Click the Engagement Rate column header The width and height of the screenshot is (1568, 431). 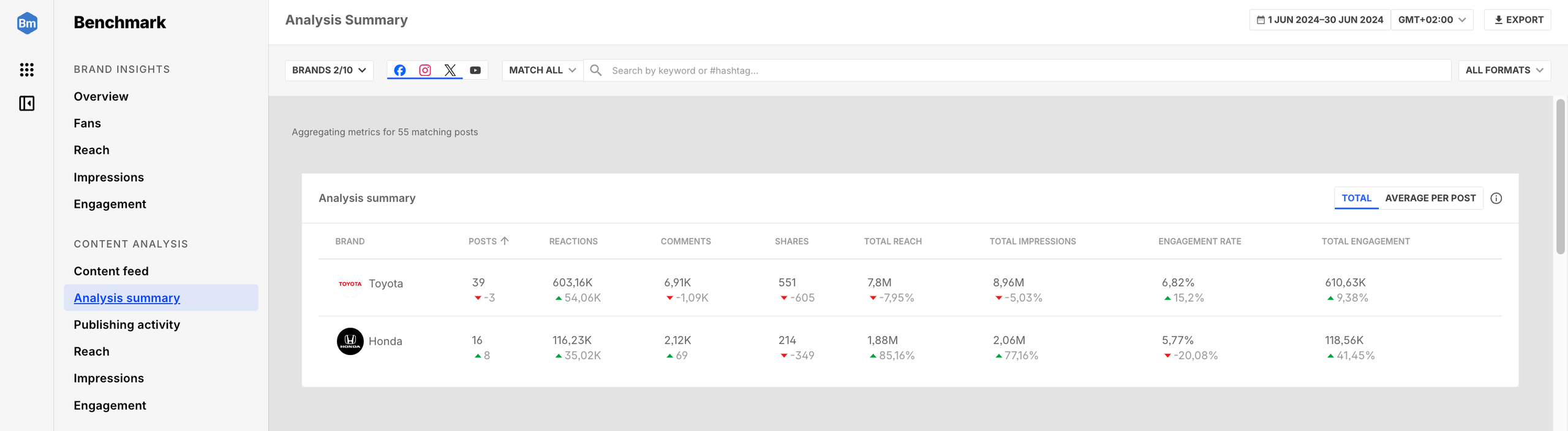(1199, 242)
